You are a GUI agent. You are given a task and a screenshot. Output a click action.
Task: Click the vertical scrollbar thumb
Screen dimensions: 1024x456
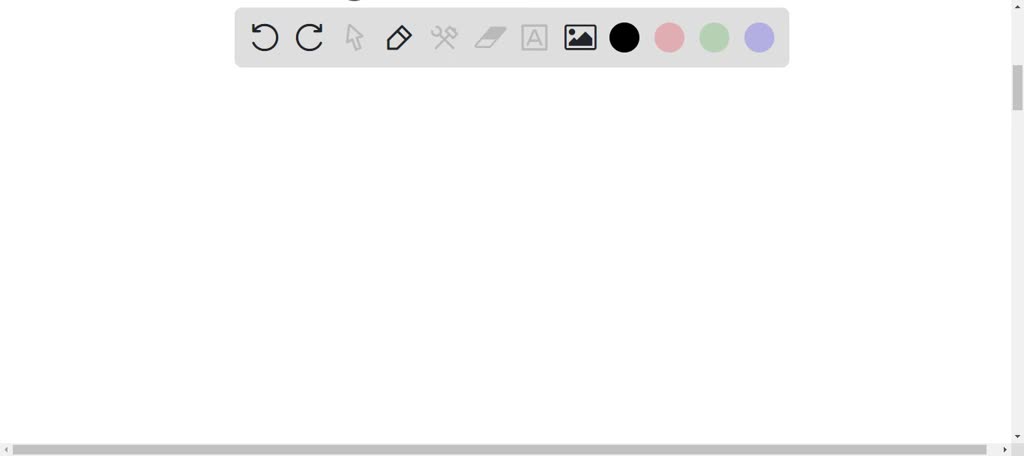[x=1017, y=88]
